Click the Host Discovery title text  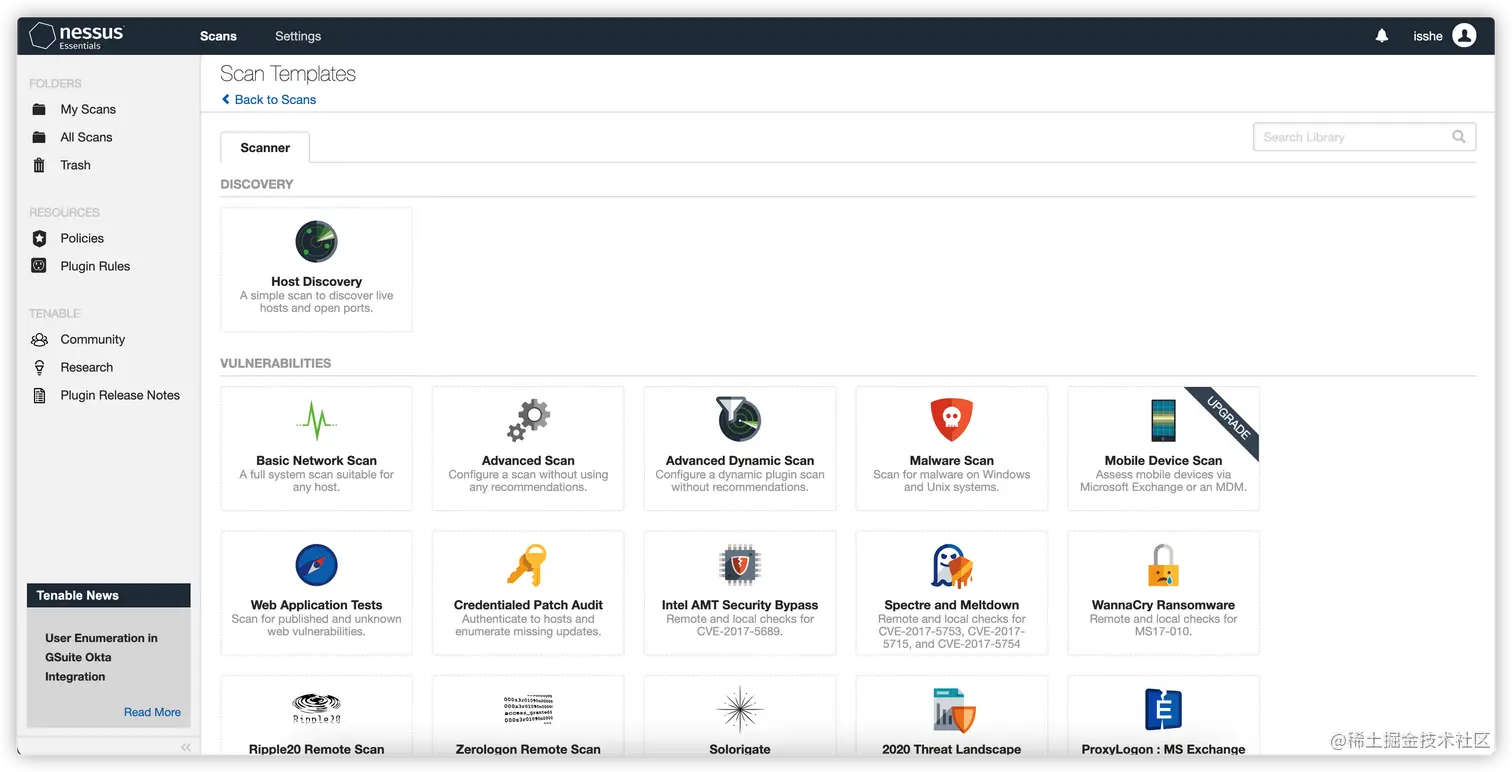pos(316,282)
